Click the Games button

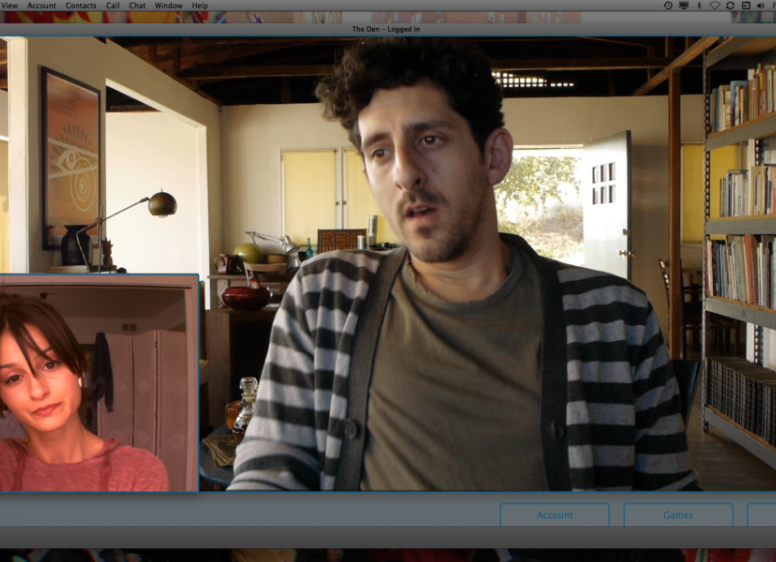click(x=678, y=515)
